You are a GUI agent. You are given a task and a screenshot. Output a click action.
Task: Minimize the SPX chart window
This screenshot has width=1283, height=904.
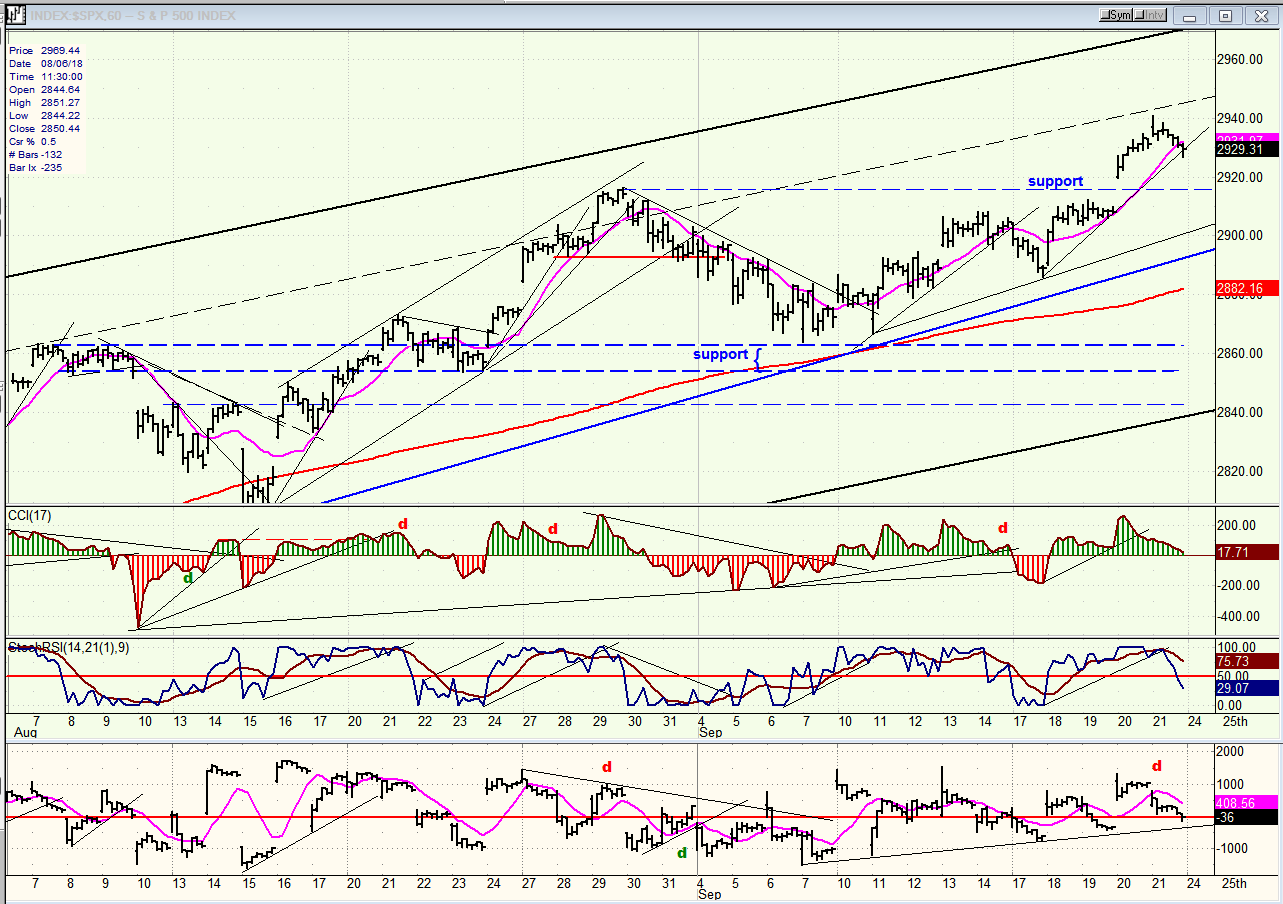(x=1192, y=15)
